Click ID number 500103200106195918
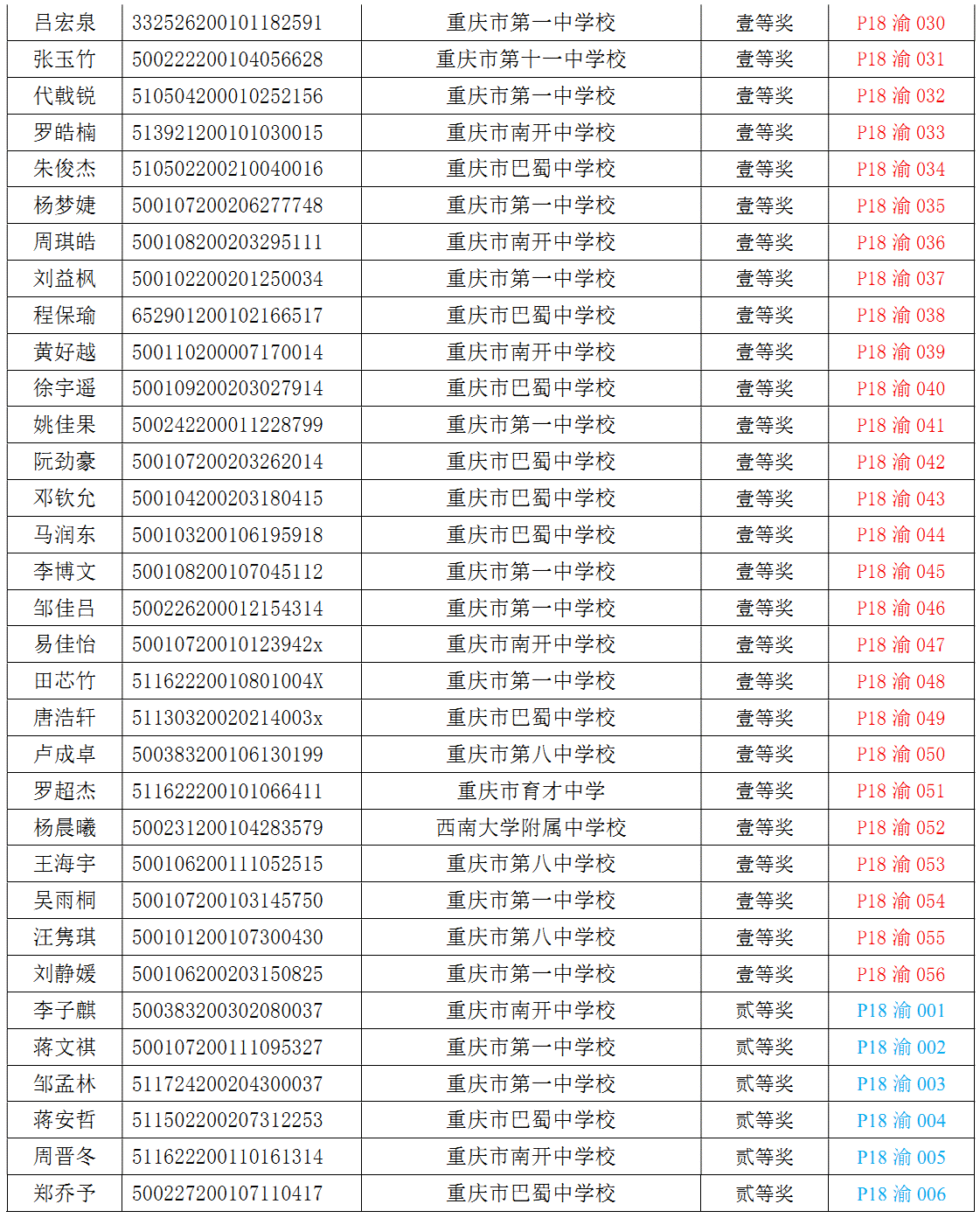 tap(227, 535)
